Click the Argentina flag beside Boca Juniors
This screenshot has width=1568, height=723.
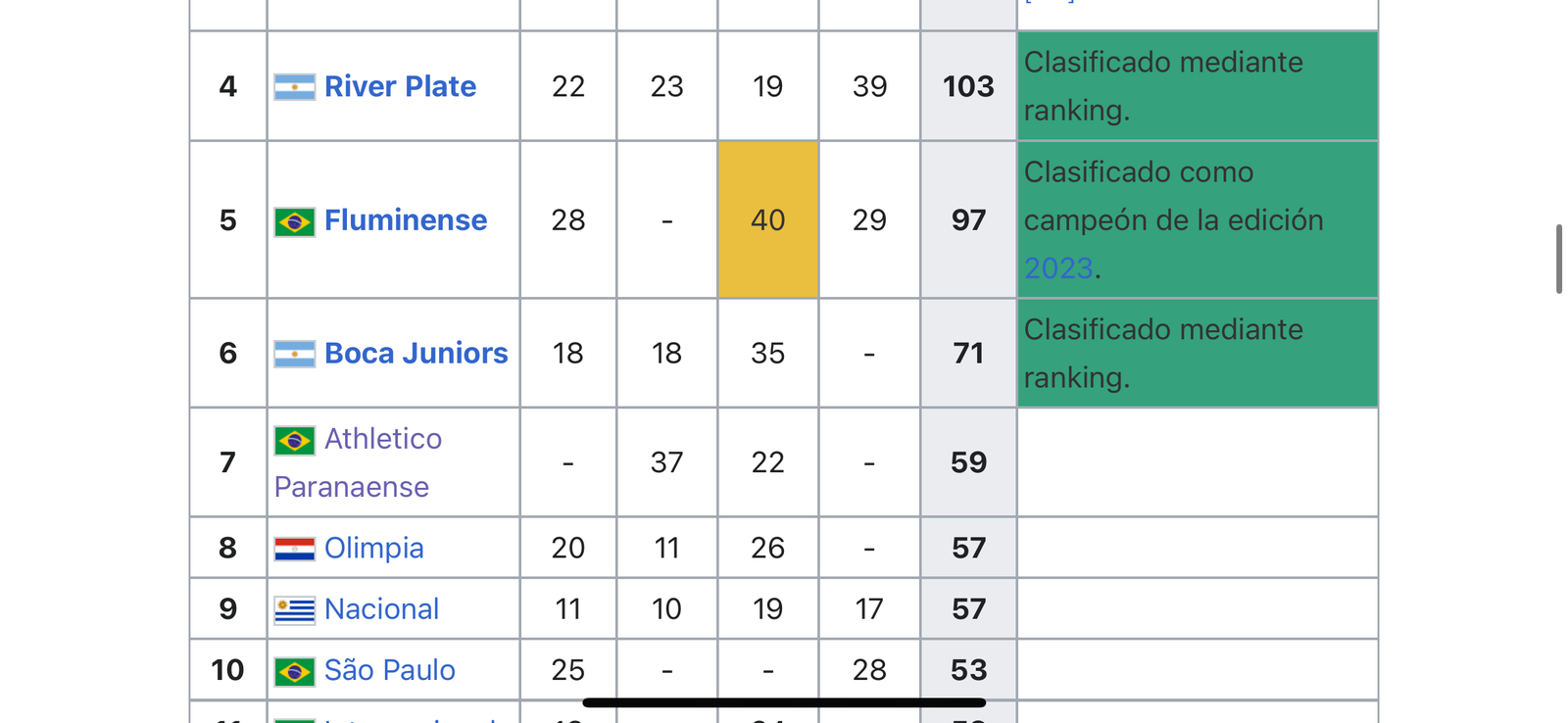[295, 354]
